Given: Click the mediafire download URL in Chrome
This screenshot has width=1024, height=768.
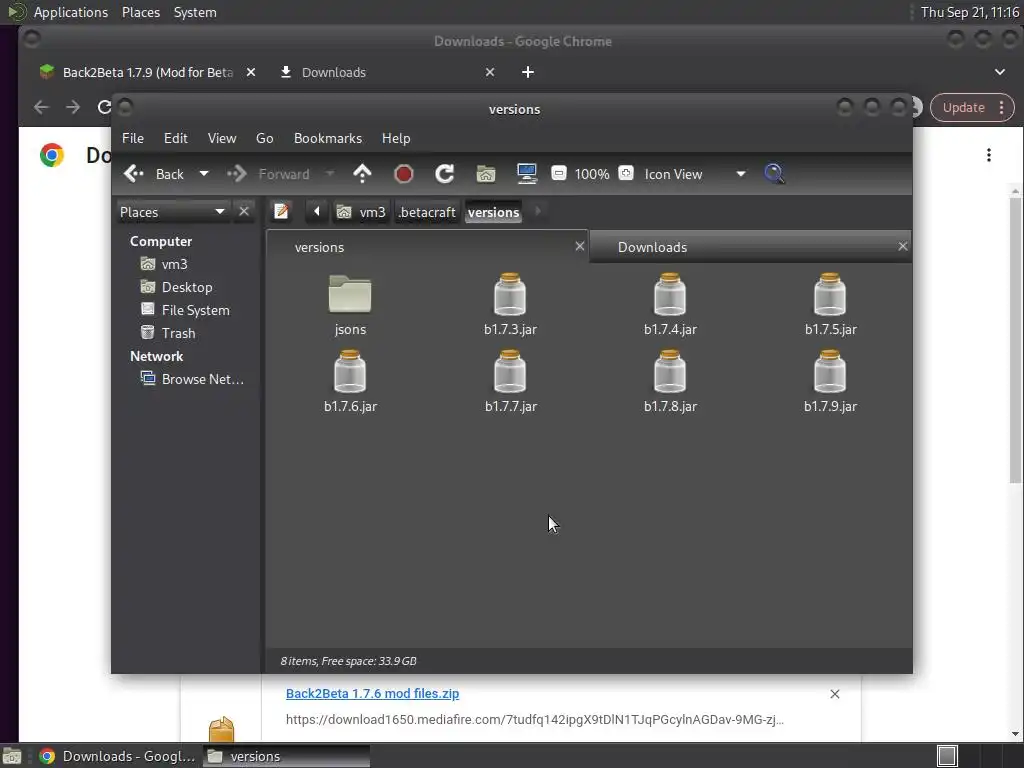Looking at the screenshot, I should click(534, 720).
